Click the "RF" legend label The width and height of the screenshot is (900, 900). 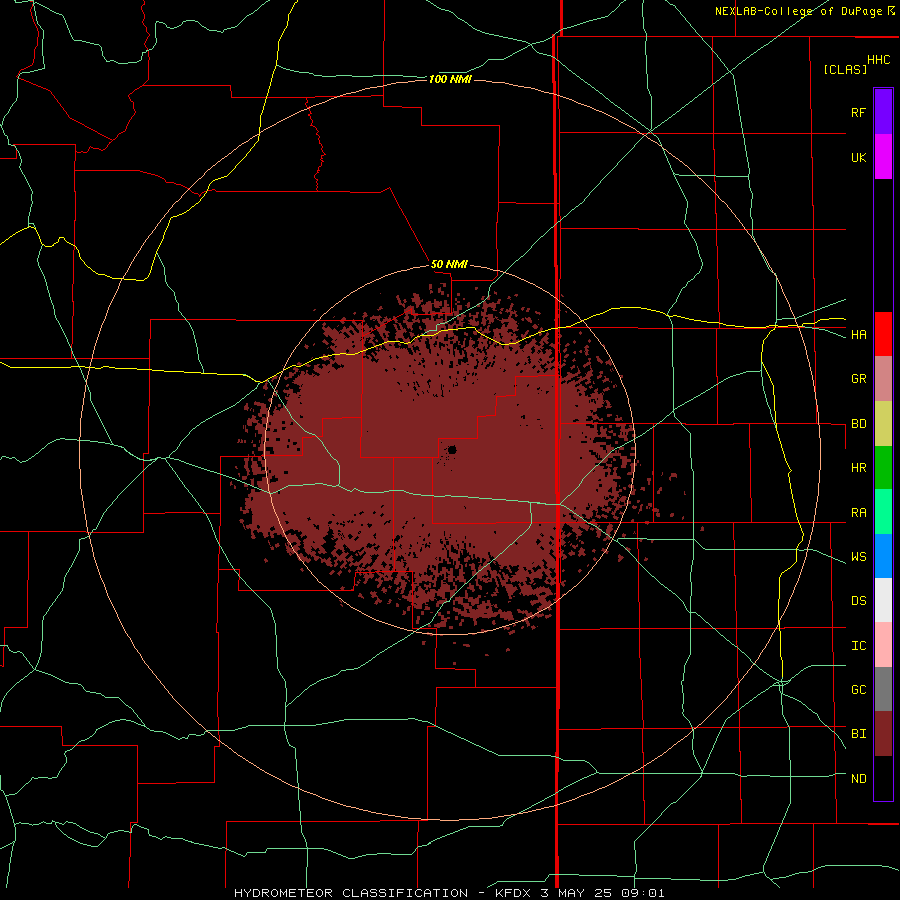coord(858,112)
